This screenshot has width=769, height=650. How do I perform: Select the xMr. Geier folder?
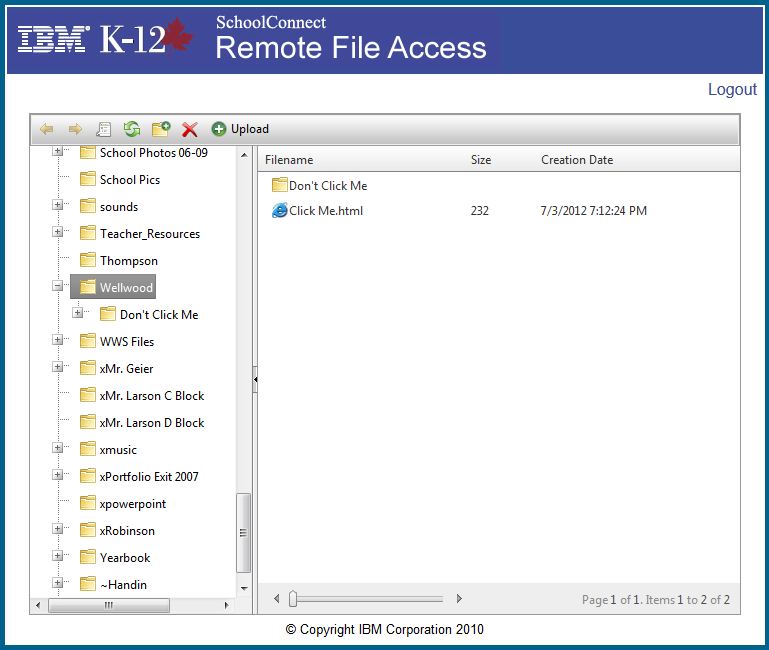pos(127,369)
